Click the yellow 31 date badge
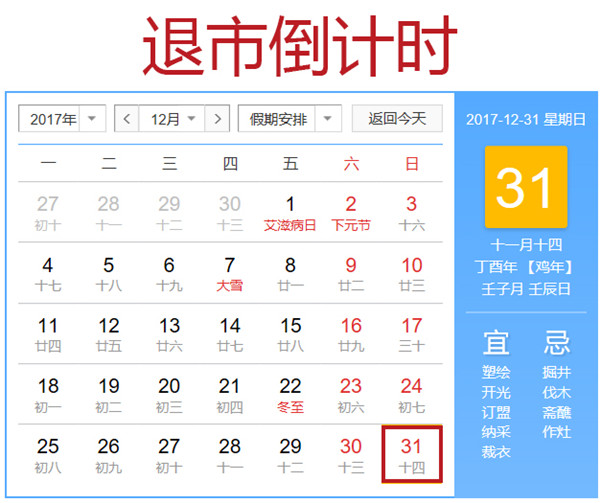The image size is (600, 503). (x=525, y=187)
